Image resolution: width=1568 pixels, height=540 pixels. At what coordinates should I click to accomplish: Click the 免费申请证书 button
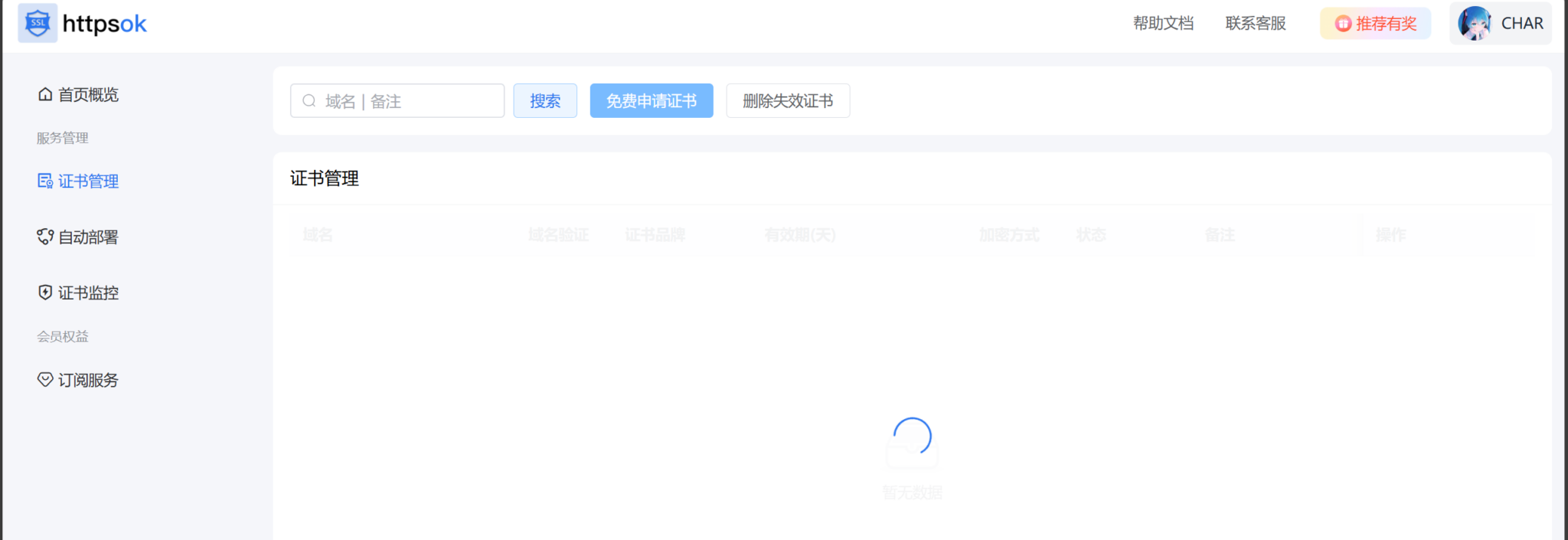[652, 101]
